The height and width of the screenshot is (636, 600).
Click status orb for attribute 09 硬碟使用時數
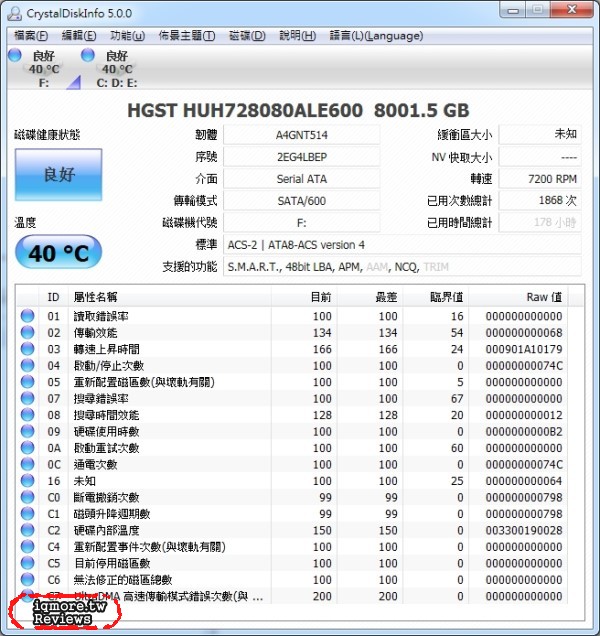28,431
